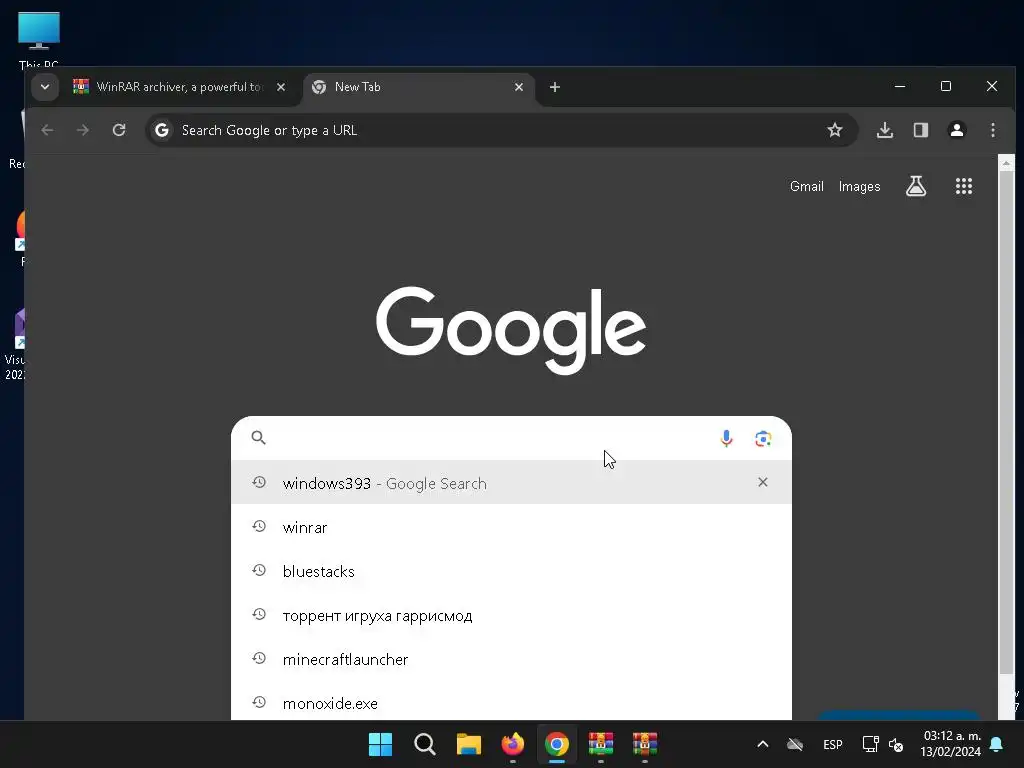Open the Google apps grid

pos(964,187)
